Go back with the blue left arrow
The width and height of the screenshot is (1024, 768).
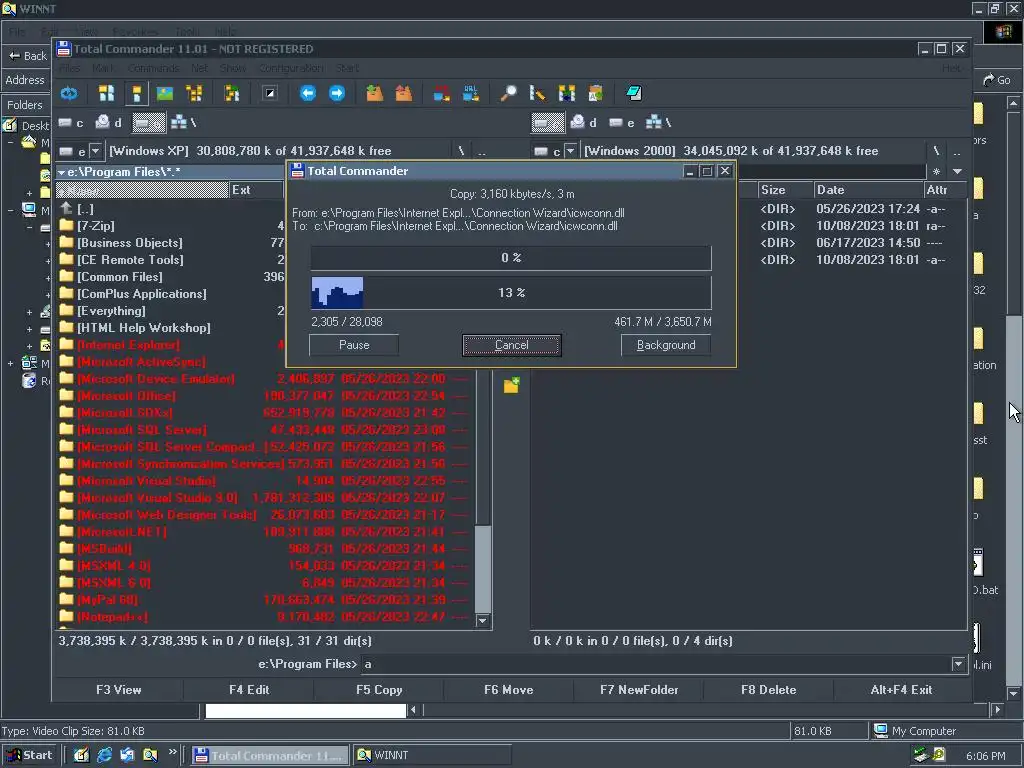tap(308, 93)
